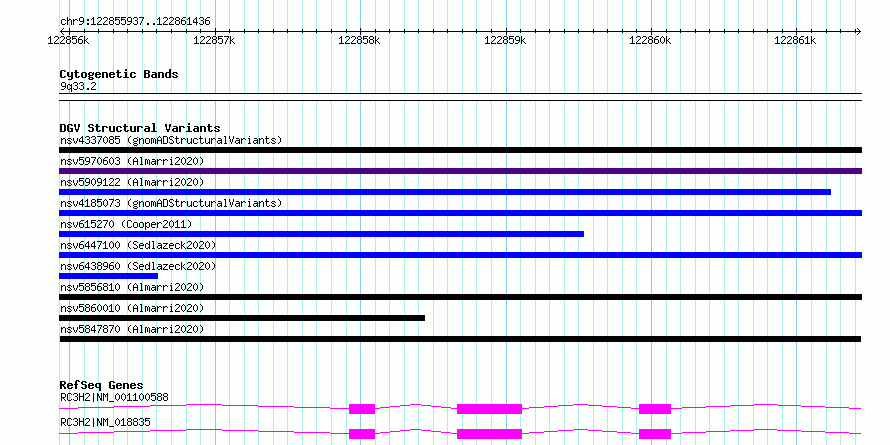
Task: Click the nsv5909122 (Almarri2020) label
Action: [132, 182]
